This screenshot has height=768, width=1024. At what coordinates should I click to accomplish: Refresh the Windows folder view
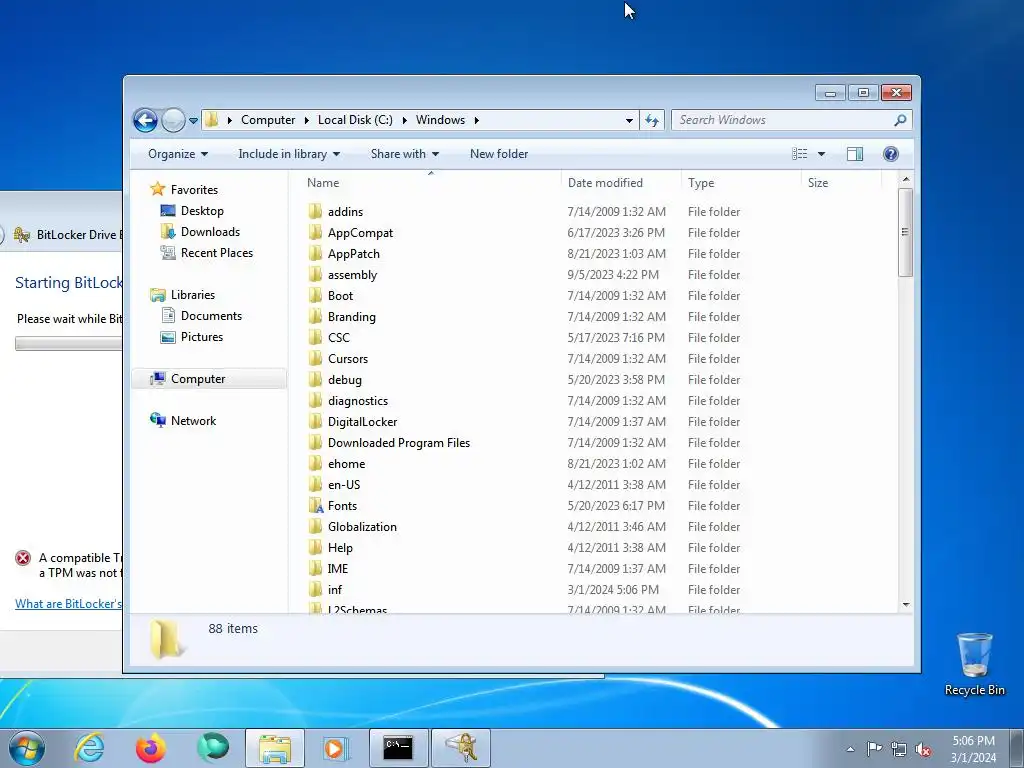point(652,120)
